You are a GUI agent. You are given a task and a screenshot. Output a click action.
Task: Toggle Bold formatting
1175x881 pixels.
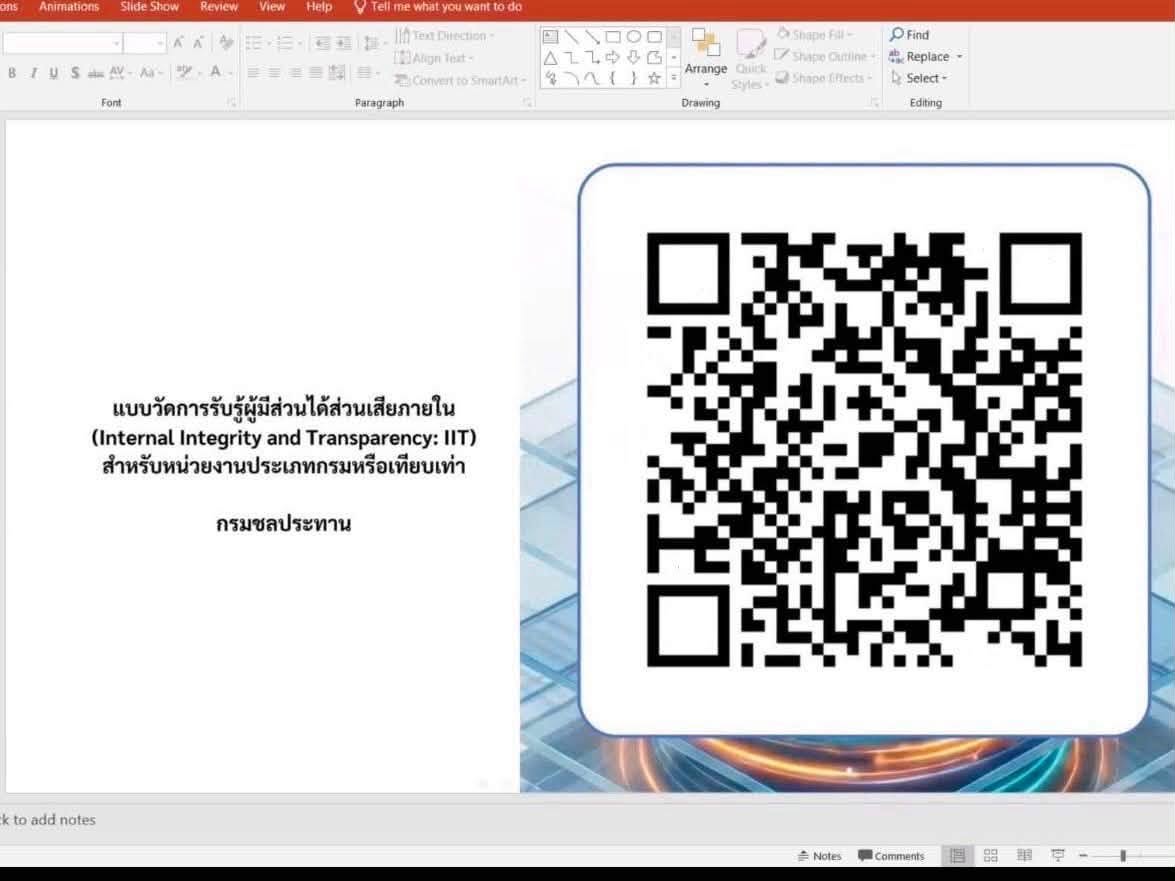point(11,73)
